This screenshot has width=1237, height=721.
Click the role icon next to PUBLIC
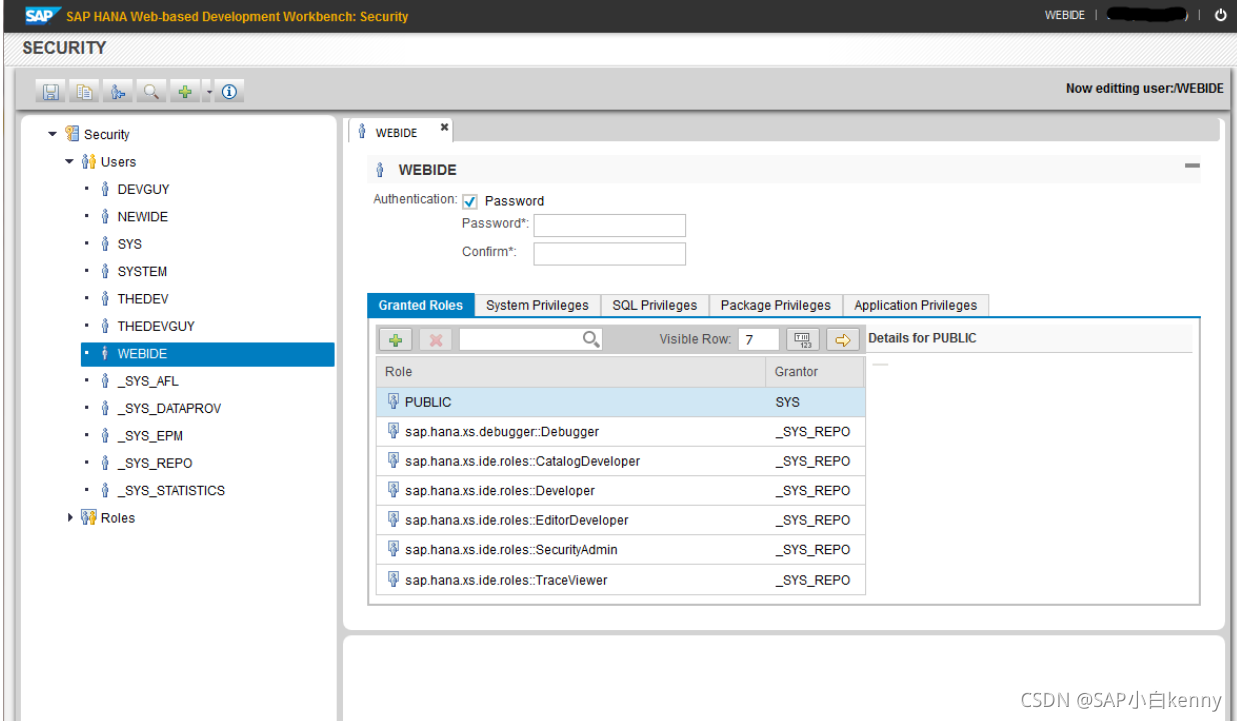click(x=393, y=401)
